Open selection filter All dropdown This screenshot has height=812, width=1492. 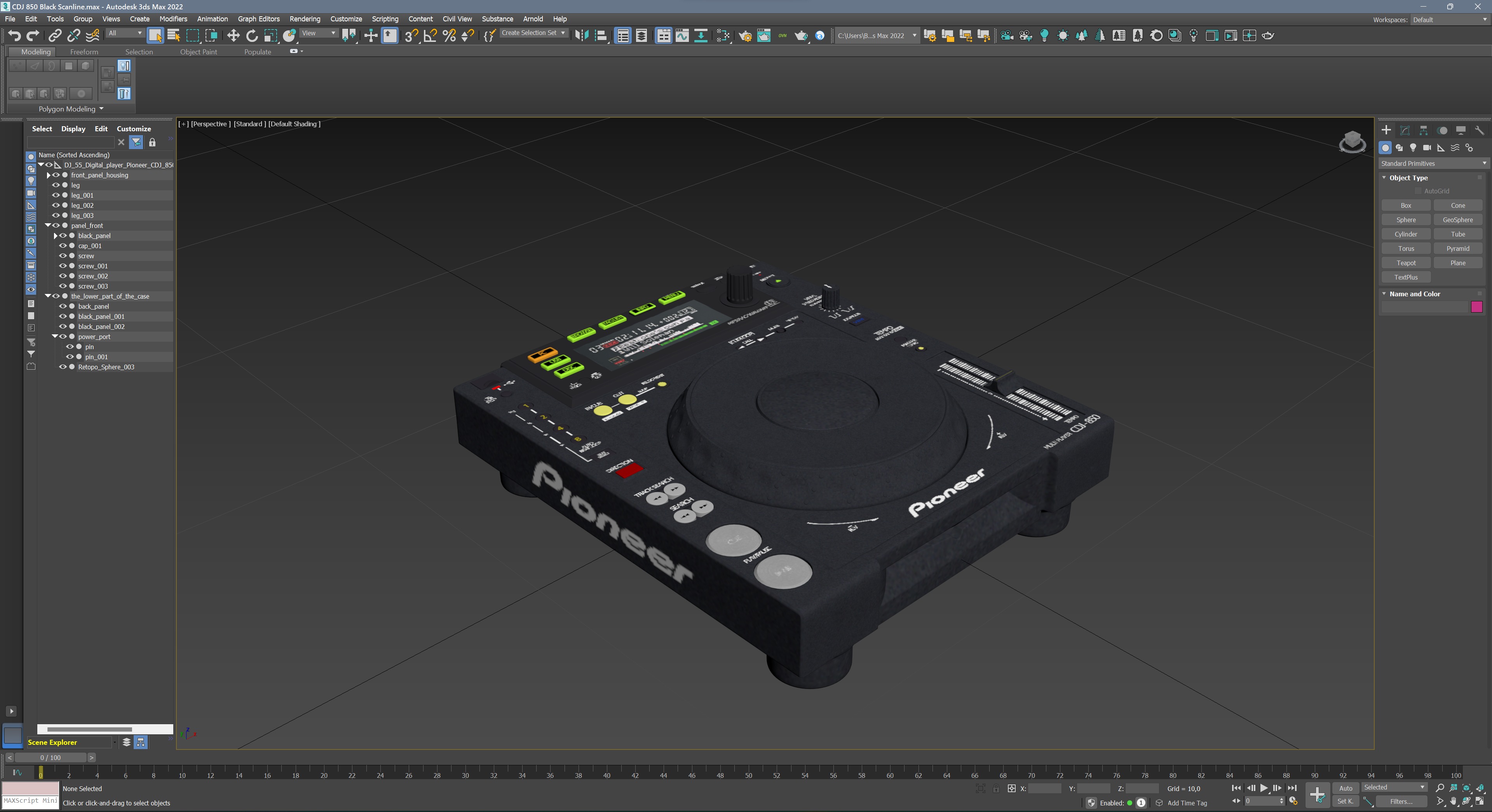click(x=124, y=33)
